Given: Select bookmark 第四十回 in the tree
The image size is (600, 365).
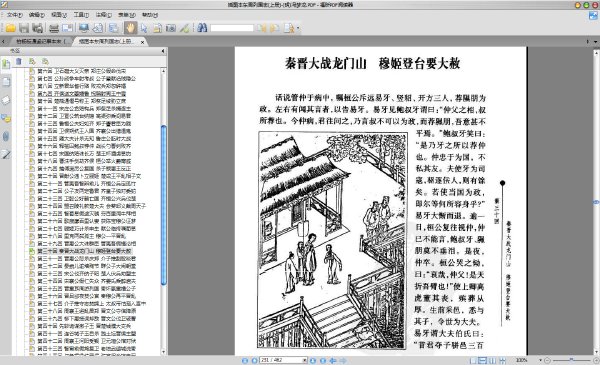Looking at the screenshot, I should tap(84, 326).
